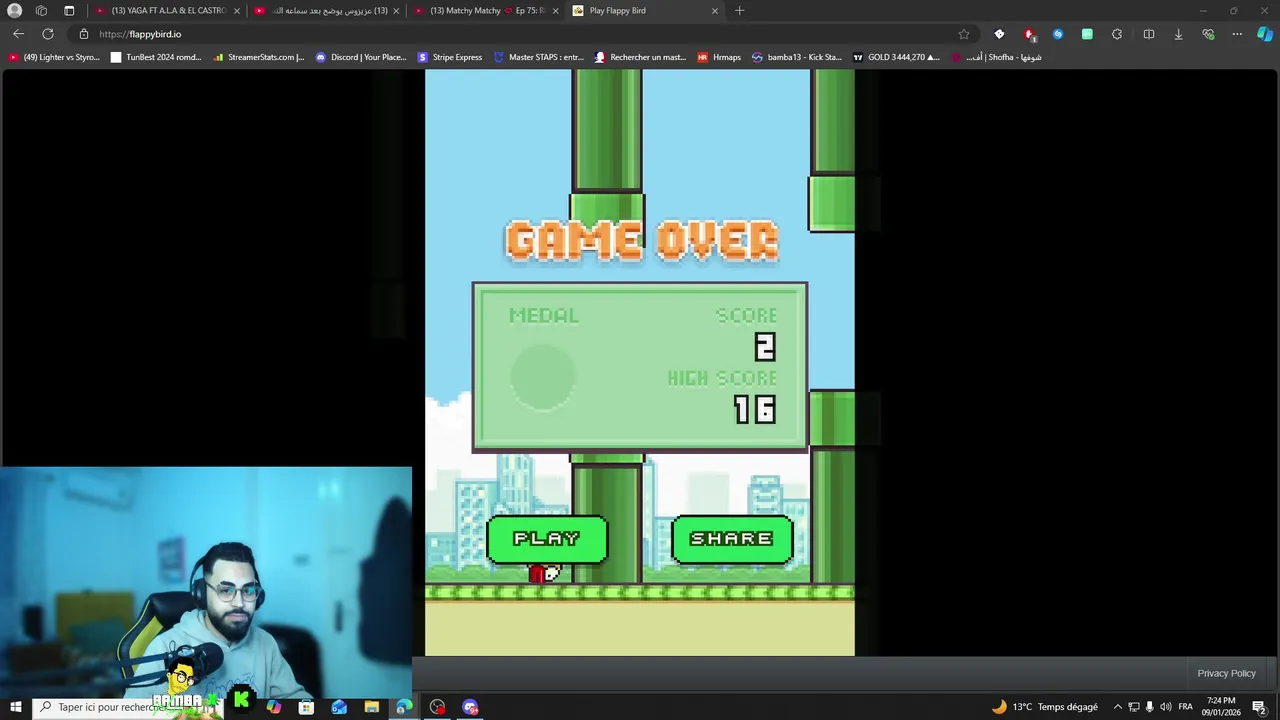Open the 13°C Temps dégagé weather widget
Viewport: 1280px width, 720px height.
pyautogui.click(x=1044, y=707)
